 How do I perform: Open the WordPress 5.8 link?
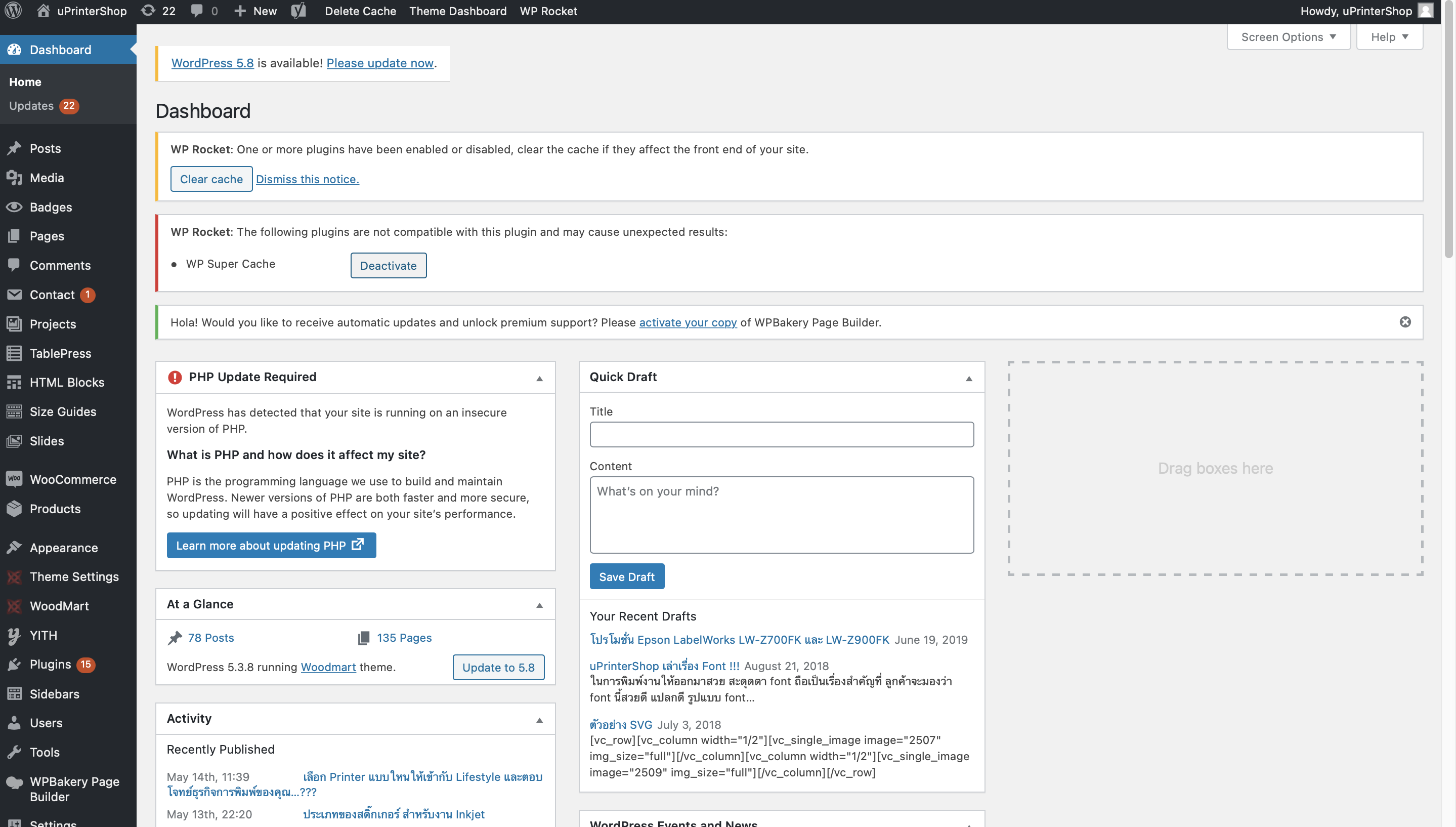click(x=212, y=63)
